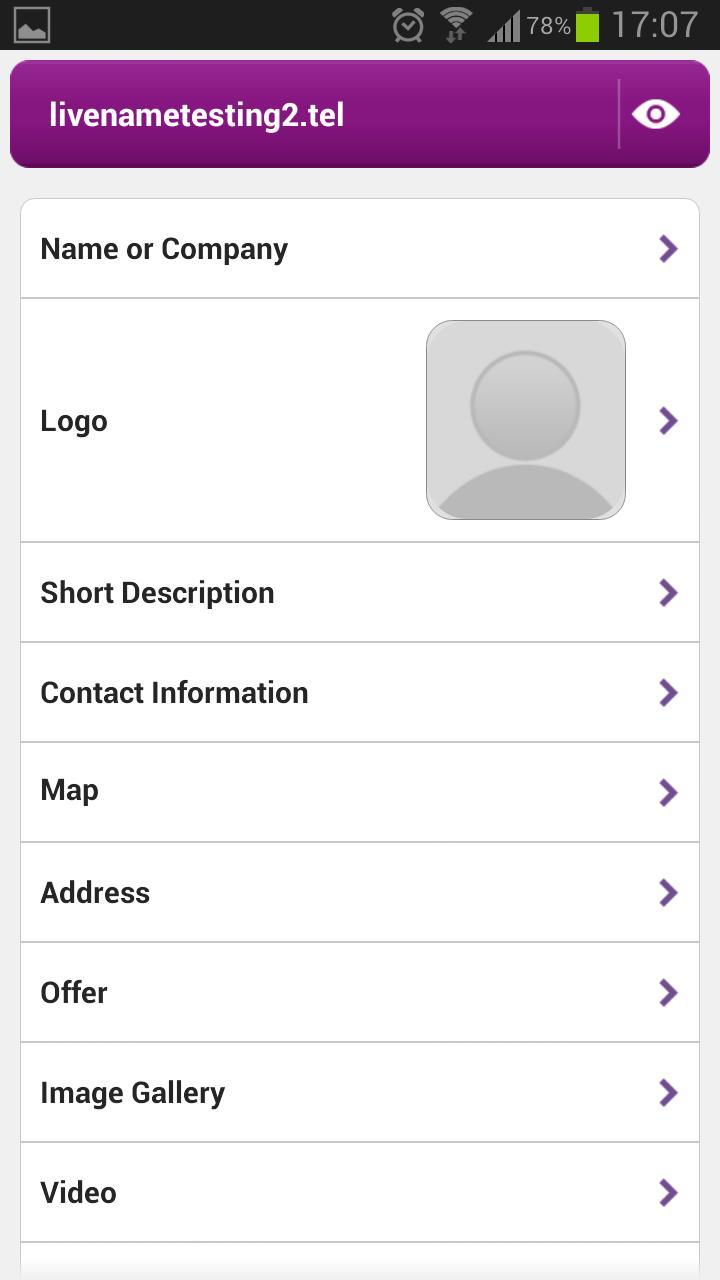Tap the Wi-Fi status icon
The image size is (720, 1280).
[x=456, y=25]
